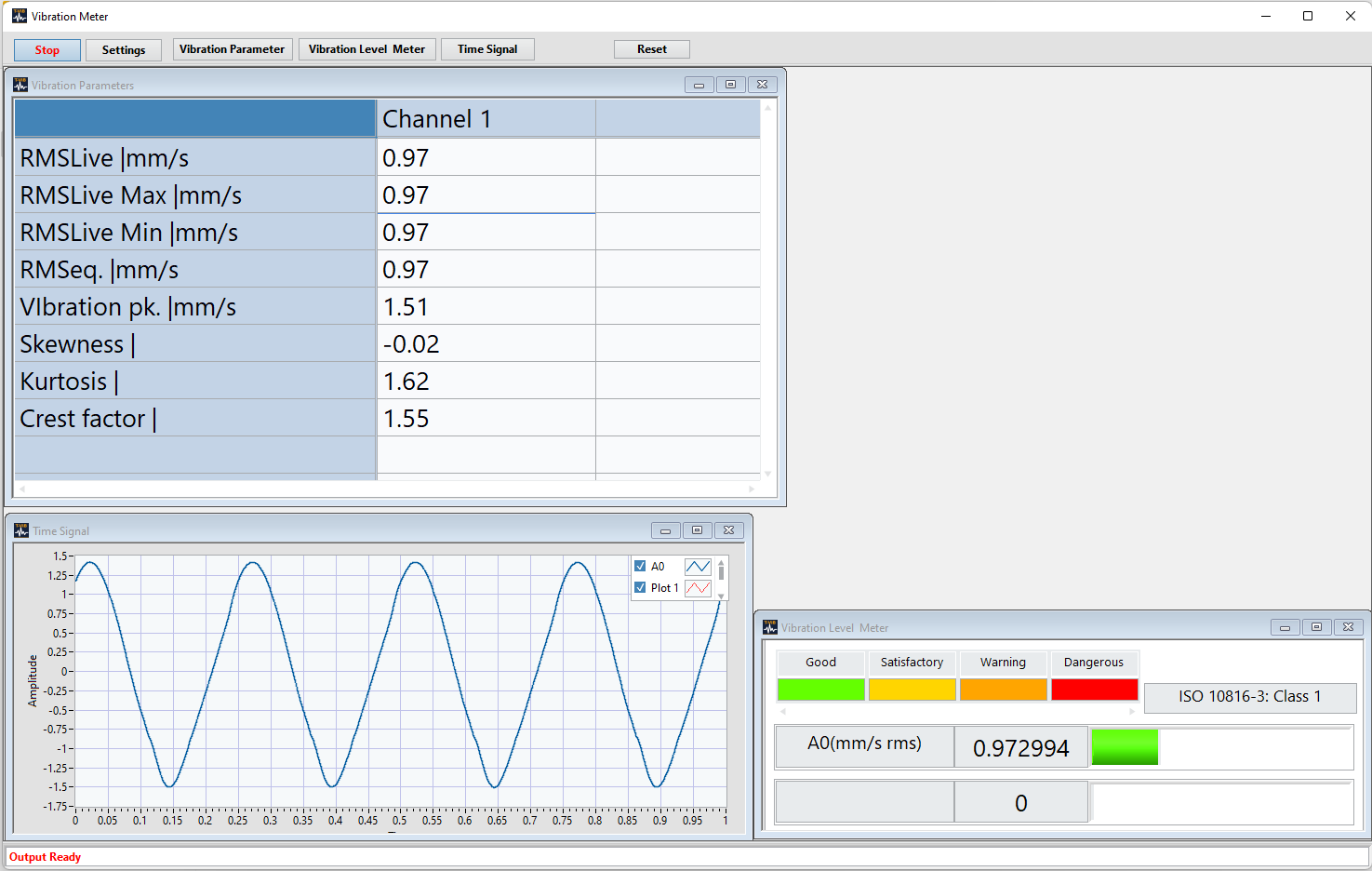Minimize the Vibration Level Meter sub-window
The image size is (1372, 871).
point(1285,627)
